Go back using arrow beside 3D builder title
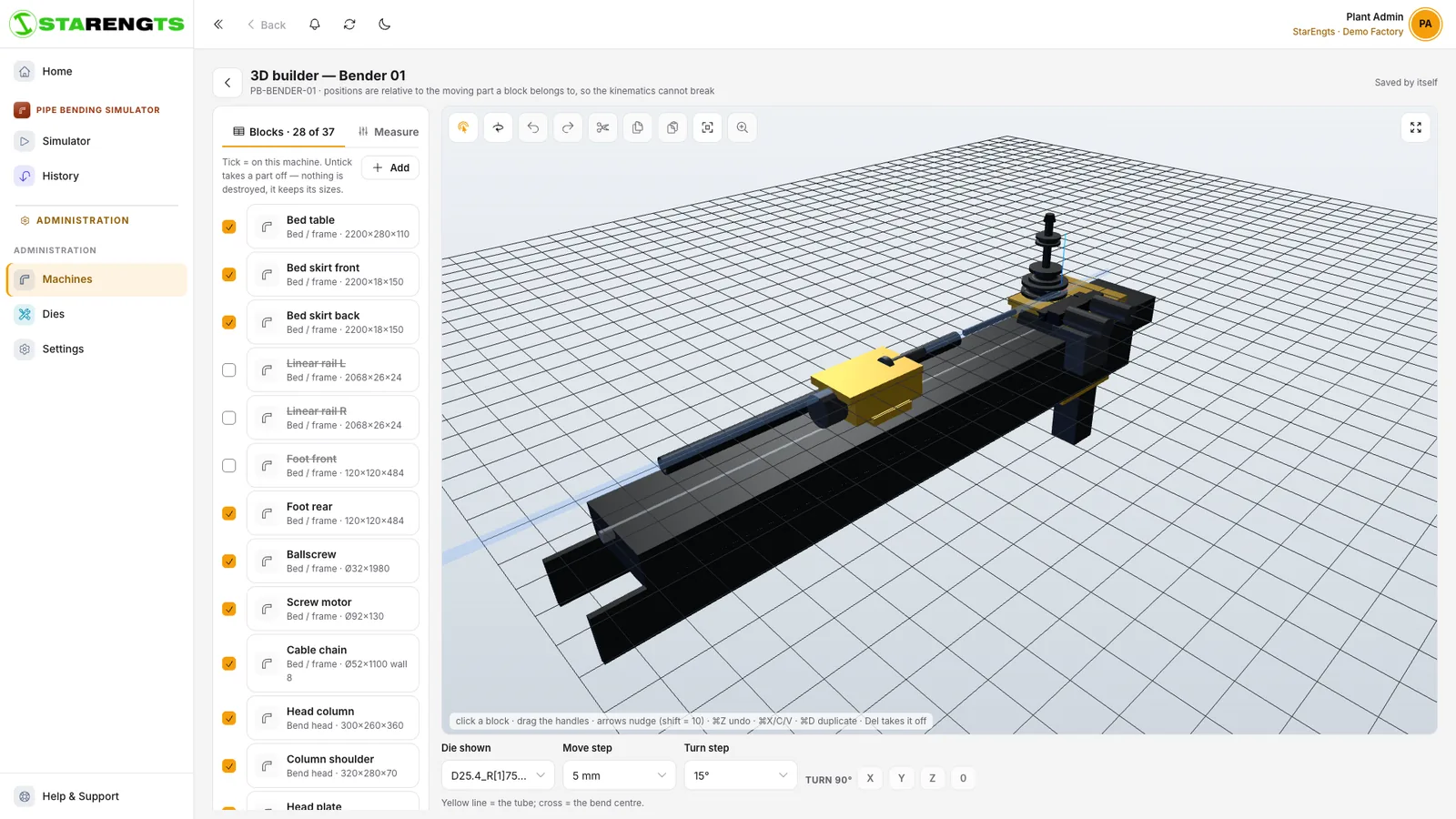The height and width of the screenshot is (819, 1456). coord(227,83)
